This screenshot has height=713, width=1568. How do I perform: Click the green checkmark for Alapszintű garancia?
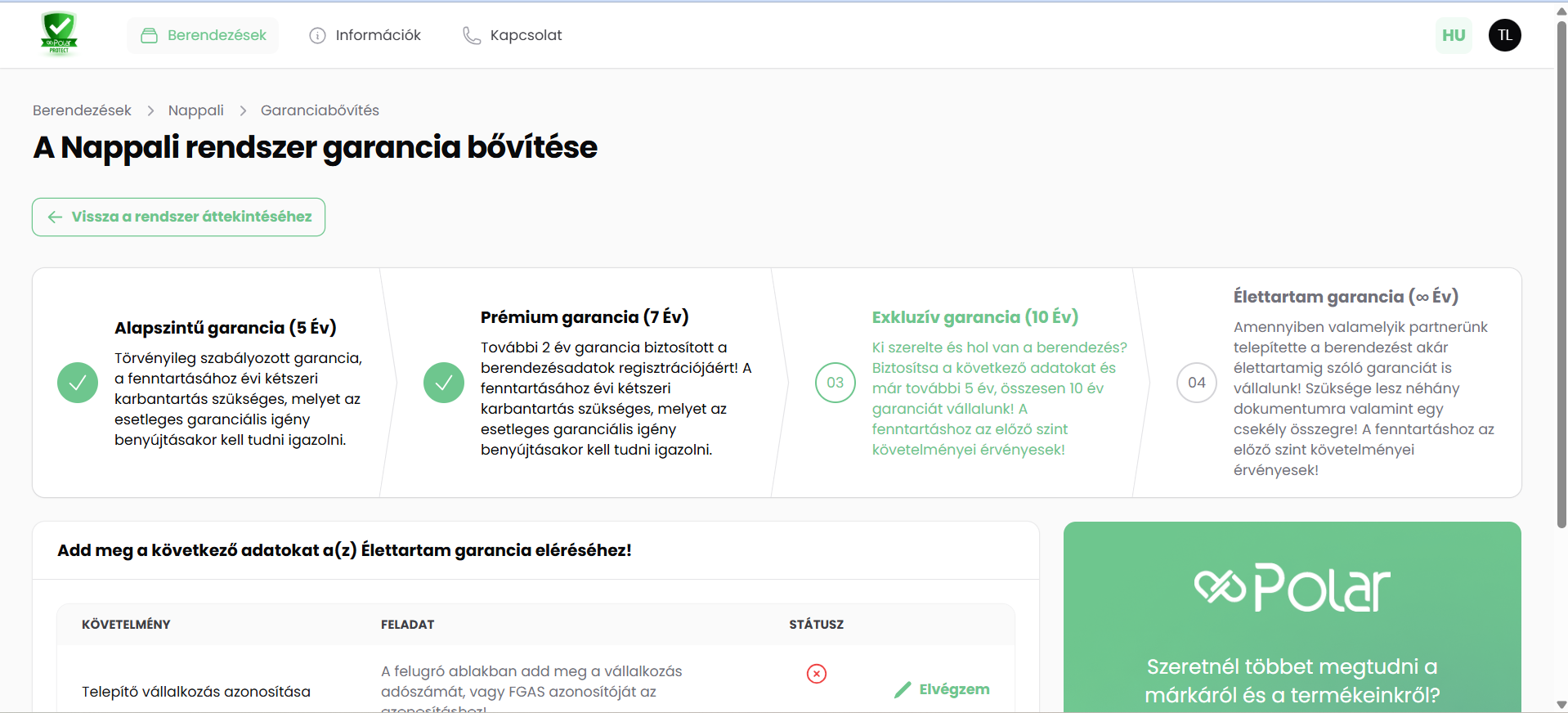pyautogui.click(x=78, y=383)
